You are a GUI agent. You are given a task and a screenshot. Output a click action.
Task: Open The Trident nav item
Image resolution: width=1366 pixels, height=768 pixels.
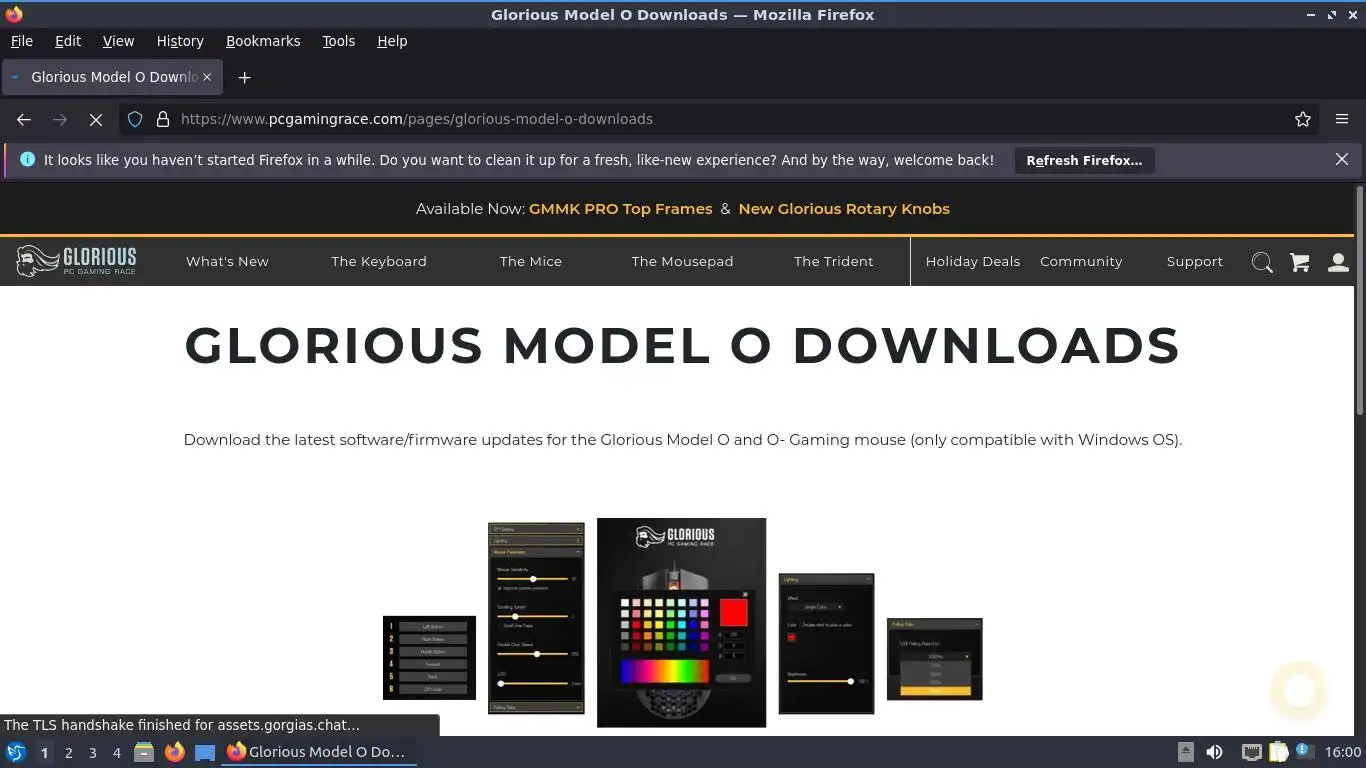pyautogui.click(x=834, y=261)
